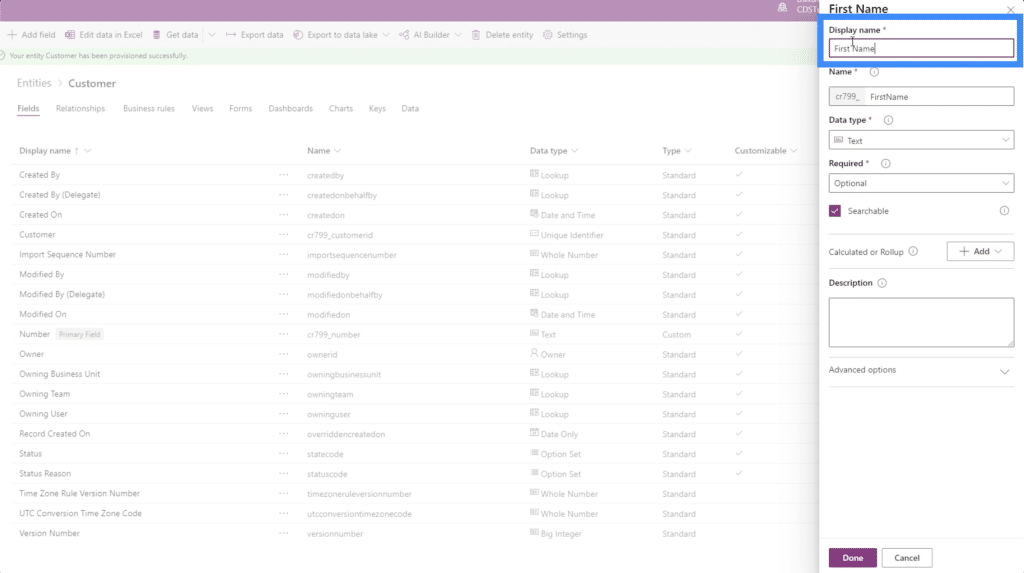Click Export to data lake
The image size is (1024, 573).
click(335, 35)
